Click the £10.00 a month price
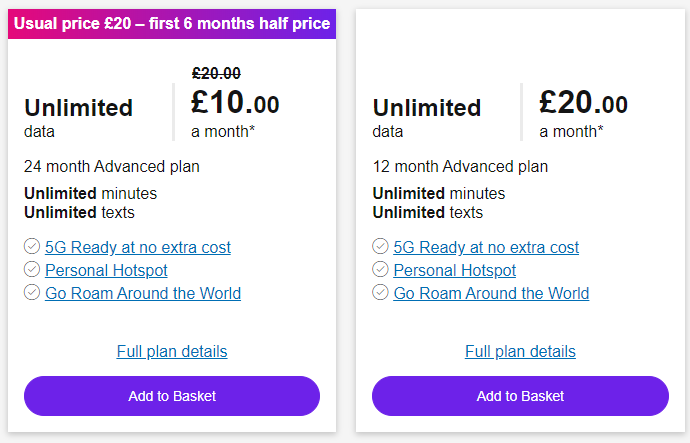 pos(235,112)
